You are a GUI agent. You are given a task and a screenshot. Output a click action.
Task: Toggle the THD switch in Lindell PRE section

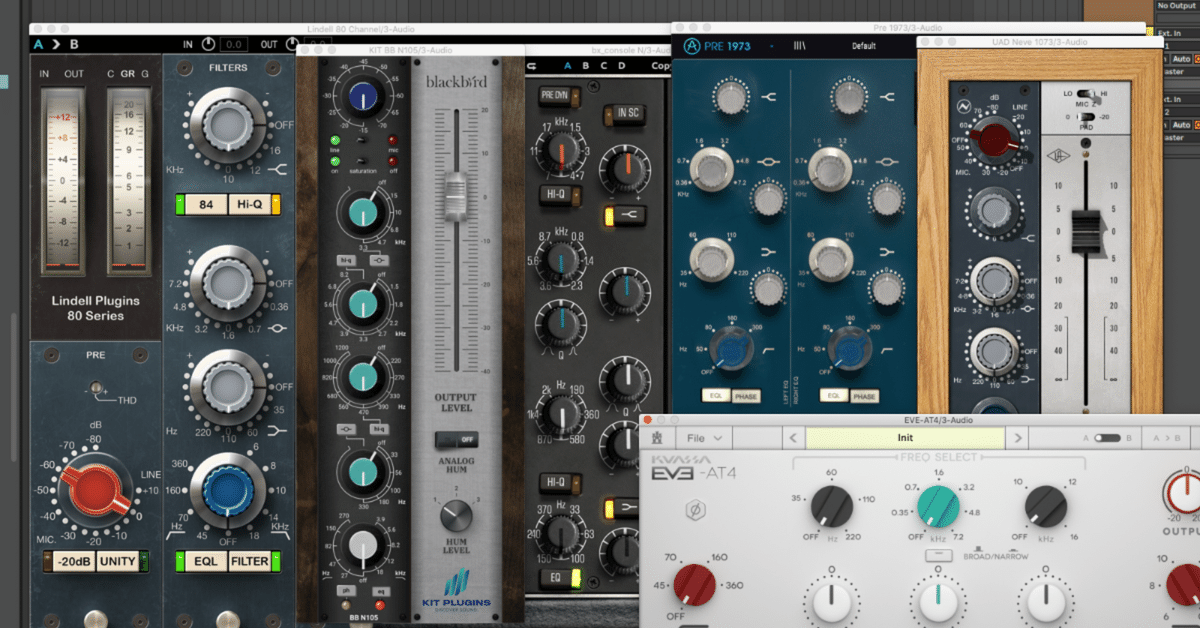(96, 387)
